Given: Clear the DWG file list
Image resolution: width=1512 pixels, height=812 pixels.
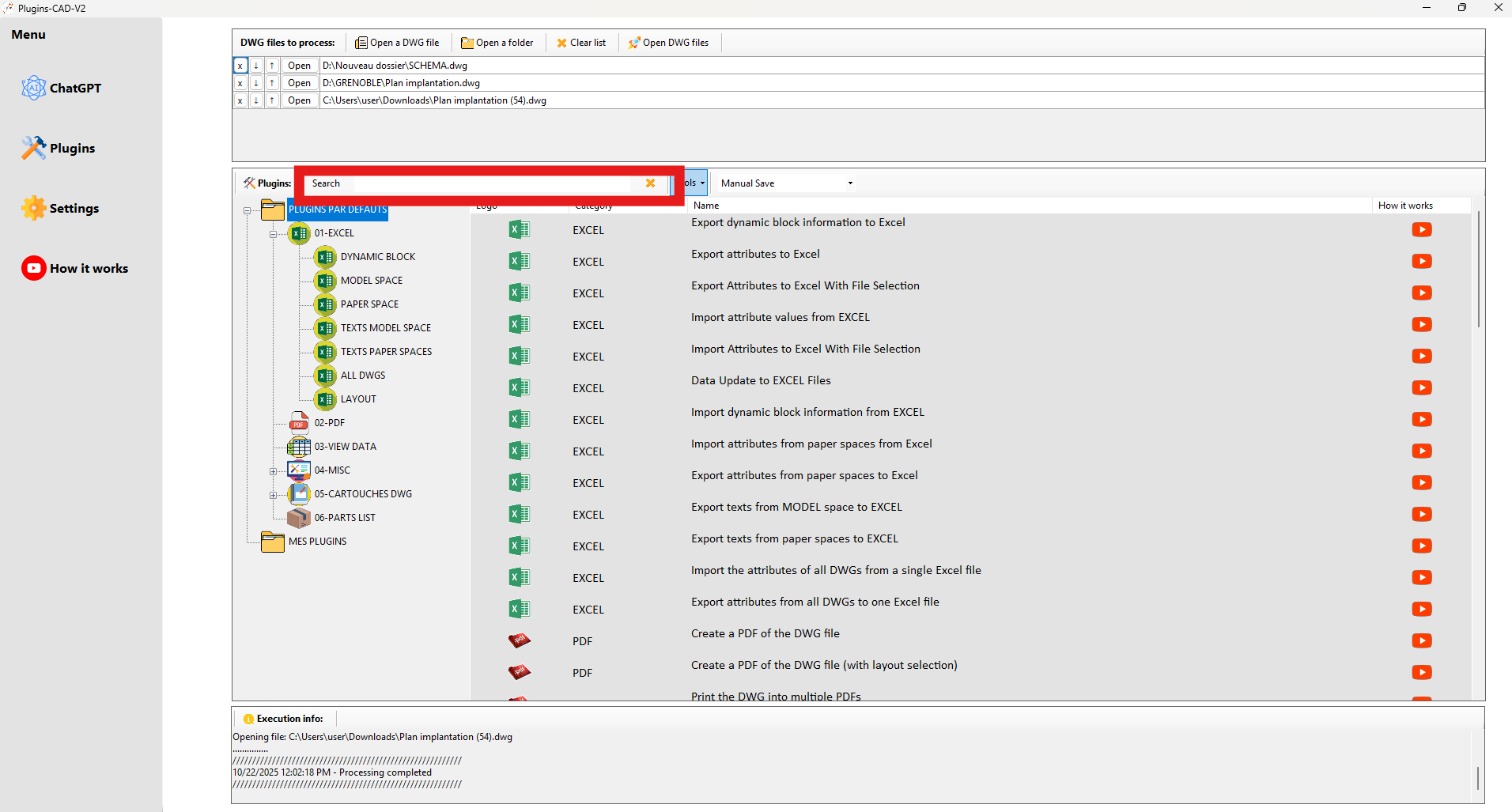Looking at the screenshot, I should pos(581,42).
